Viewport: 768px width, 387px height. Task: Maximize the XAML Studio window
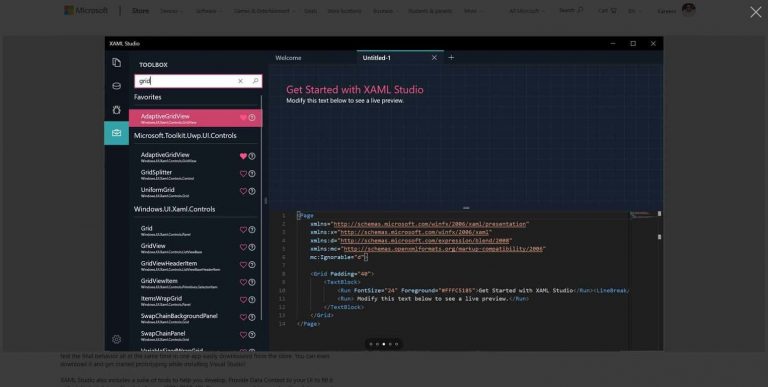pyautogui.click(x=633, y=44)
